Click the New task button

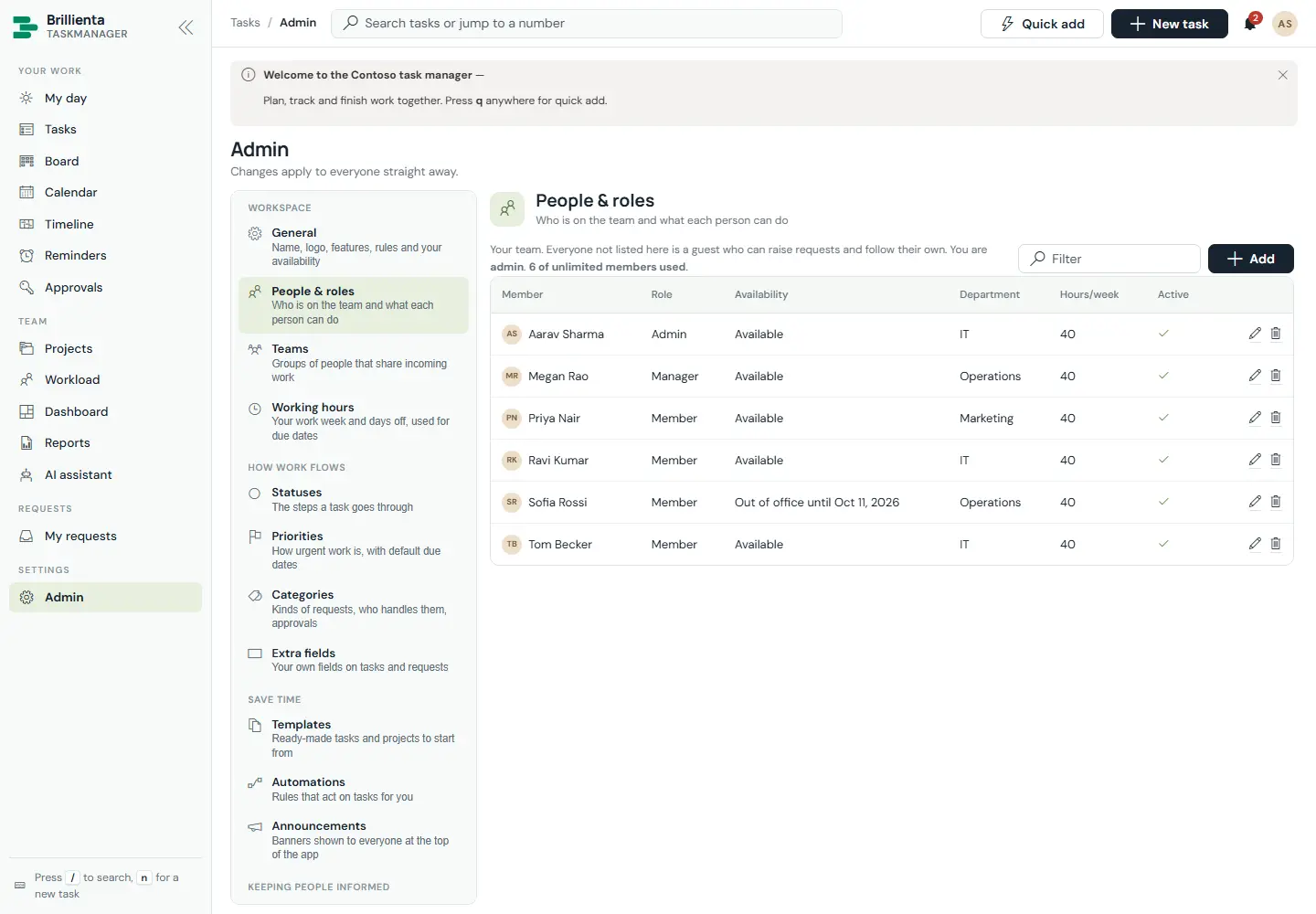(1169, 24)
